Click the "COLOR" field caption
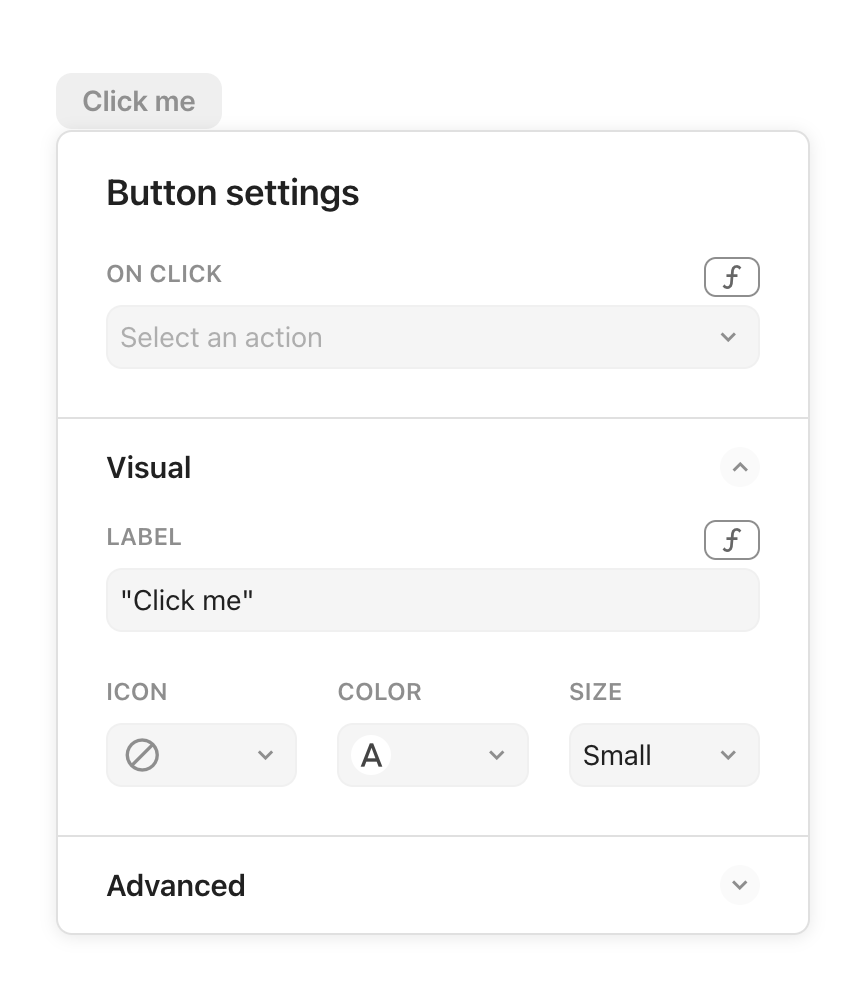The height and width of the screenshot is (988, 854). coord(380,692)
